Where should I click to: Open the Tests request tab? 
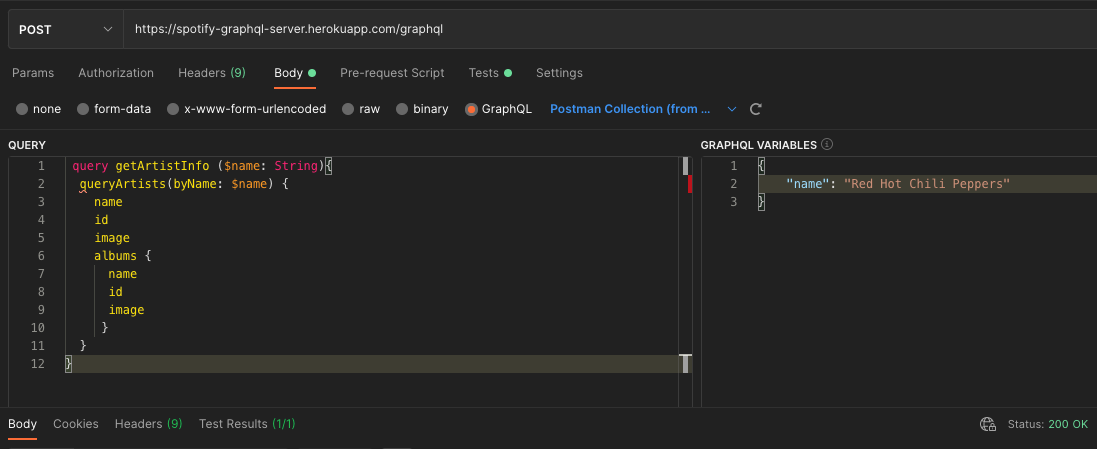[490, 73]
